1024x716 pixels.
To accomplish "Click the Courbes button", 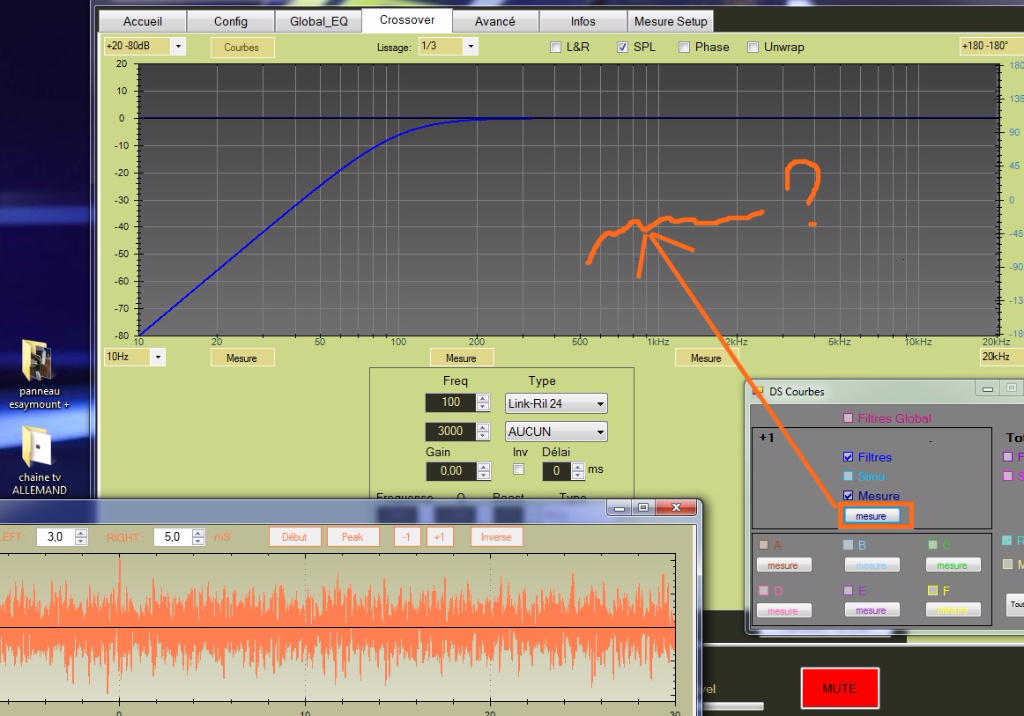I will [x=241, y=47].
